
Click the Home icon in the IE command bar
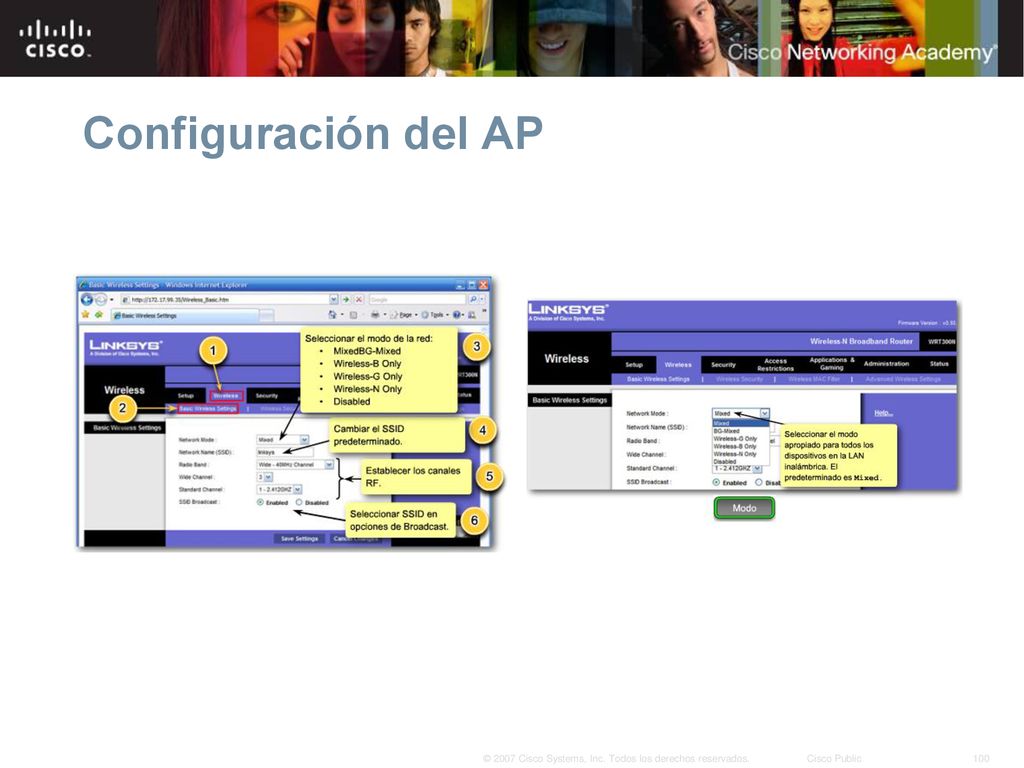pos(332,315)
